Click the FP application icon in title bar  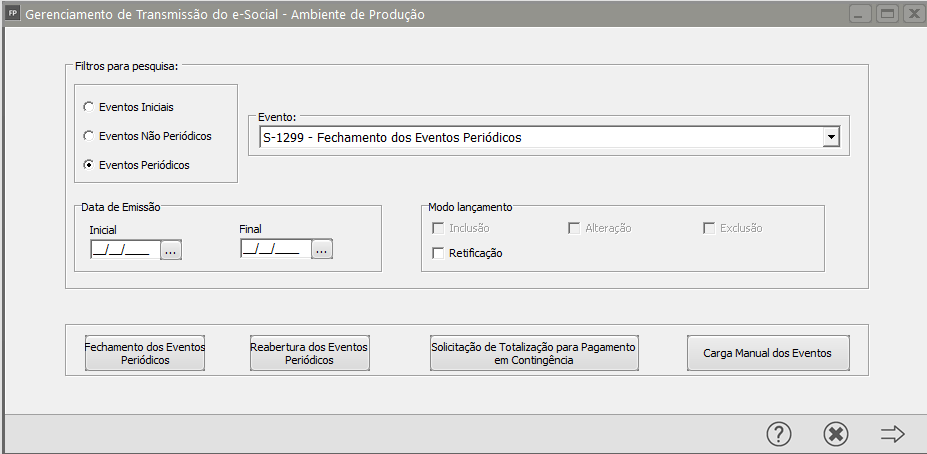[13, 15]
